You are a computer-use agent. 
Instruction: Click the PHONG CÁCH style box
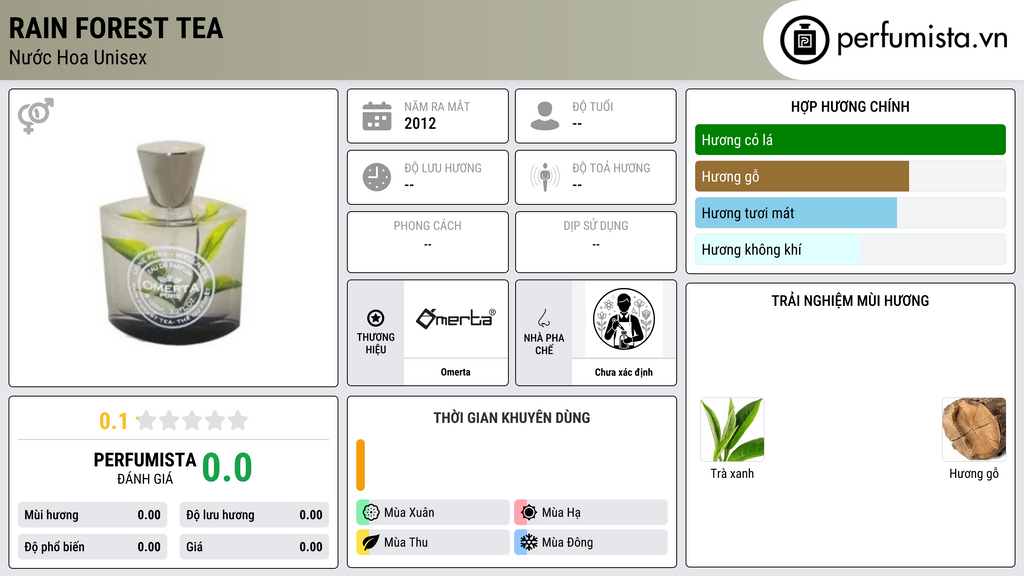[428, 242]
